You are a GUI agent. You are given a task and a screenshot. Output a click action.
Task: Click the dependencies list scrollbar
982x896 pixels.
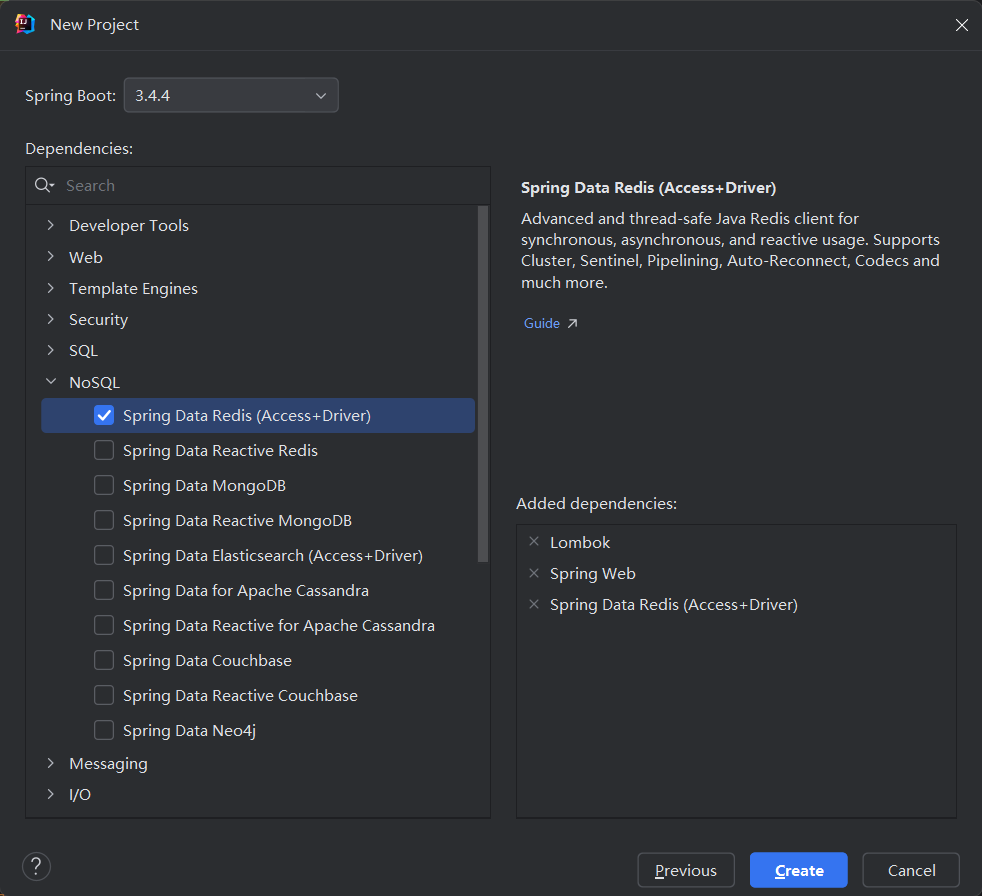[483, 384]
